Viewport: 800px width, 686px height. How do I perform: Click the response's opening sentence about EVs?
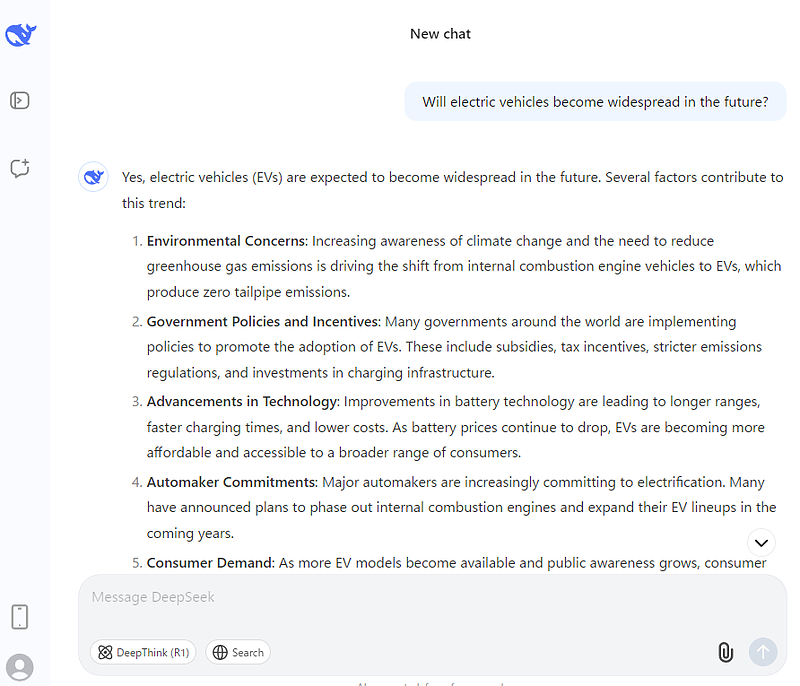coord(452,177)
